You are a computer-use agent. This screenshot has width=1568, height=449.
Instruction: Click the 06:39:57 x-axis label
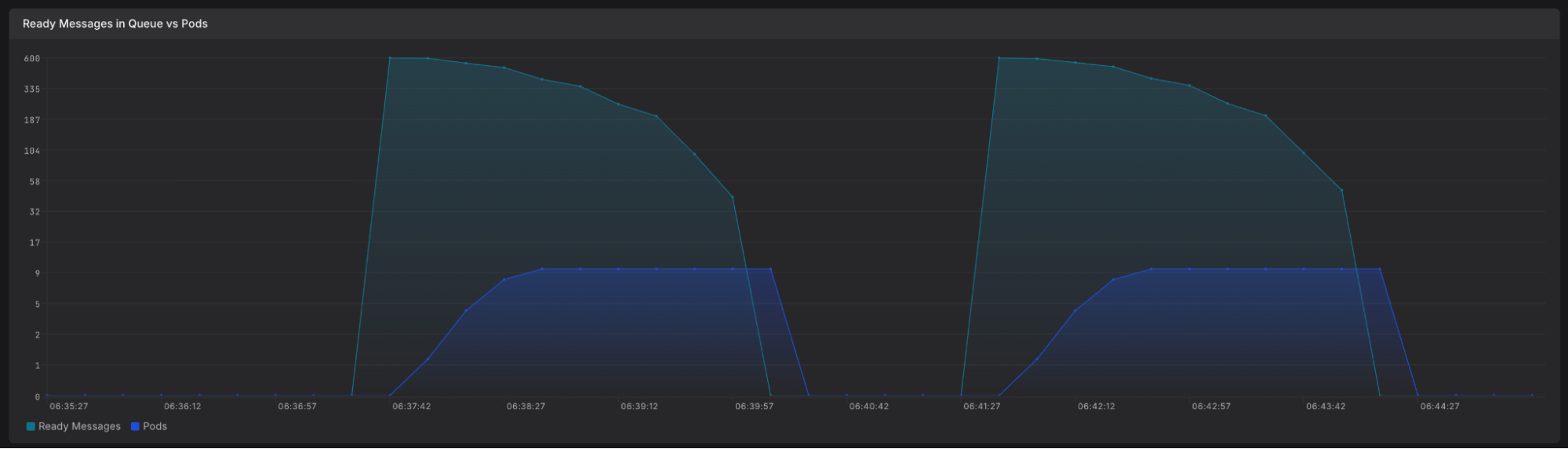point(755,407)
